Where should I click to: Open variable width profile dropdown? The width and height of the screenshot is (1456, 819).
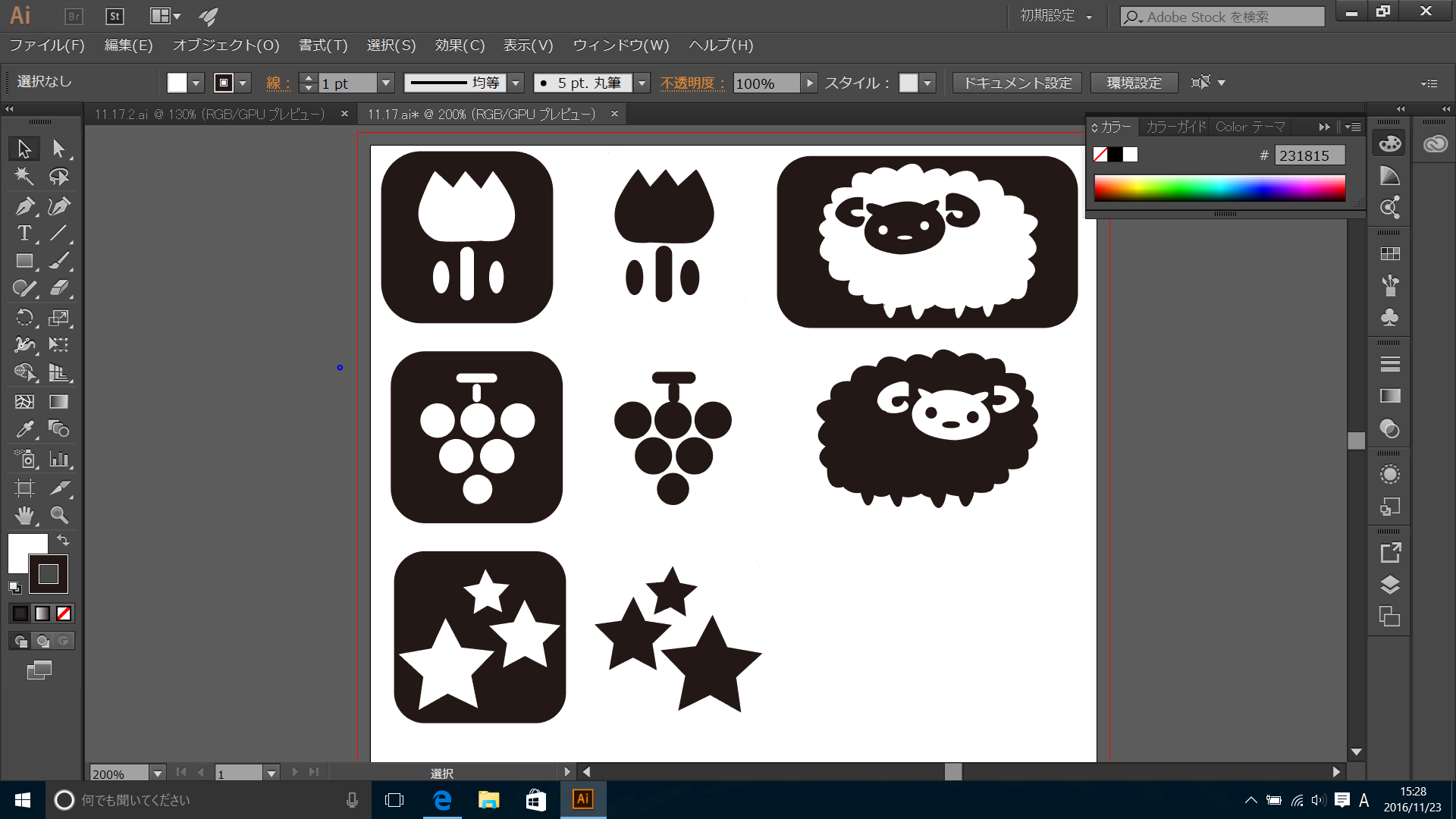(x=516, y=83)
